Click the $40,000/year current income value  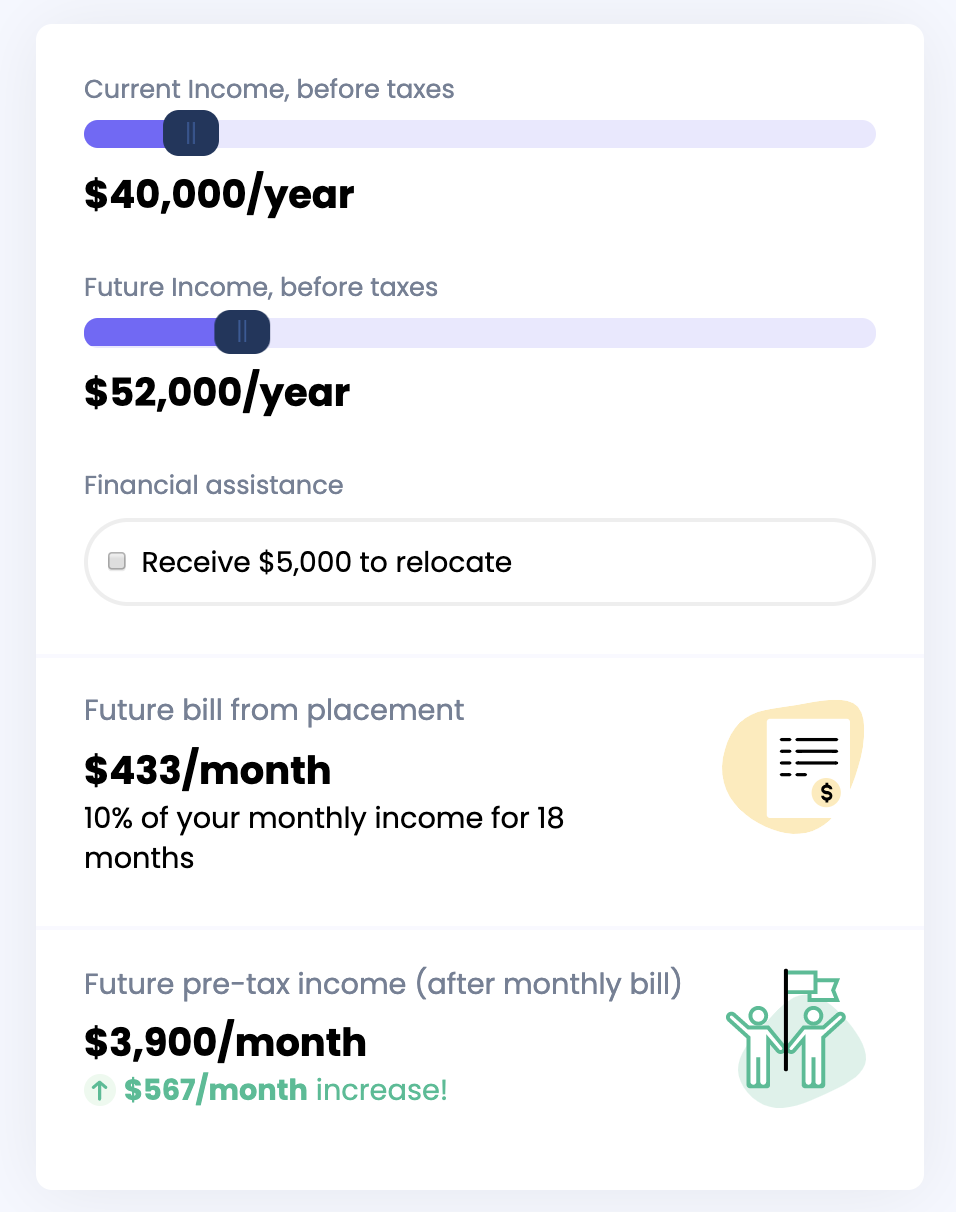[x=219, y=194]
